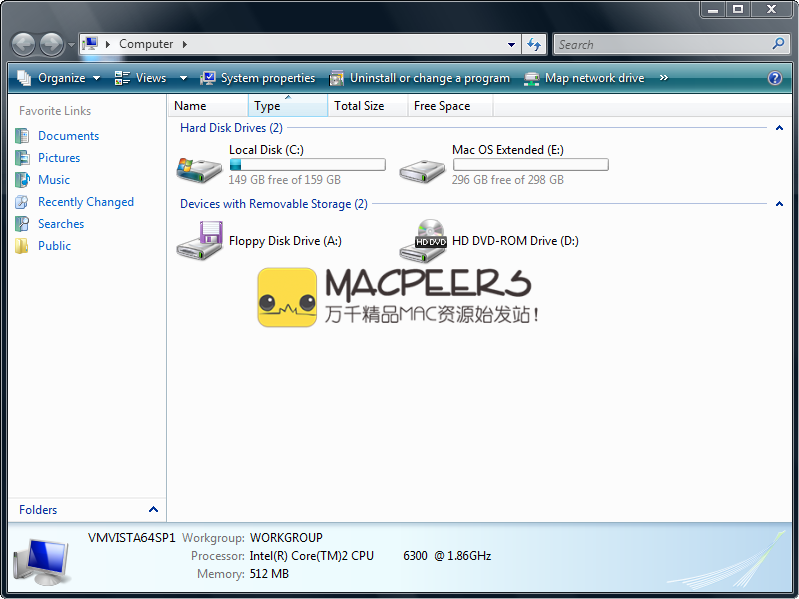
Task: Click the Recently Changed search icon
Action: point(22,202)
